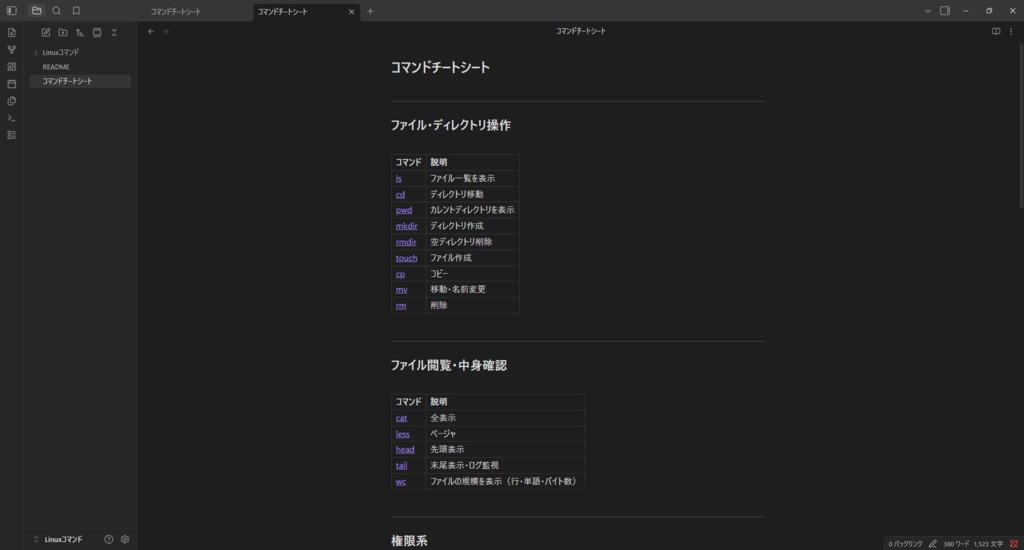
Task: Open graph view icon
Action: [x=12, y=50]
